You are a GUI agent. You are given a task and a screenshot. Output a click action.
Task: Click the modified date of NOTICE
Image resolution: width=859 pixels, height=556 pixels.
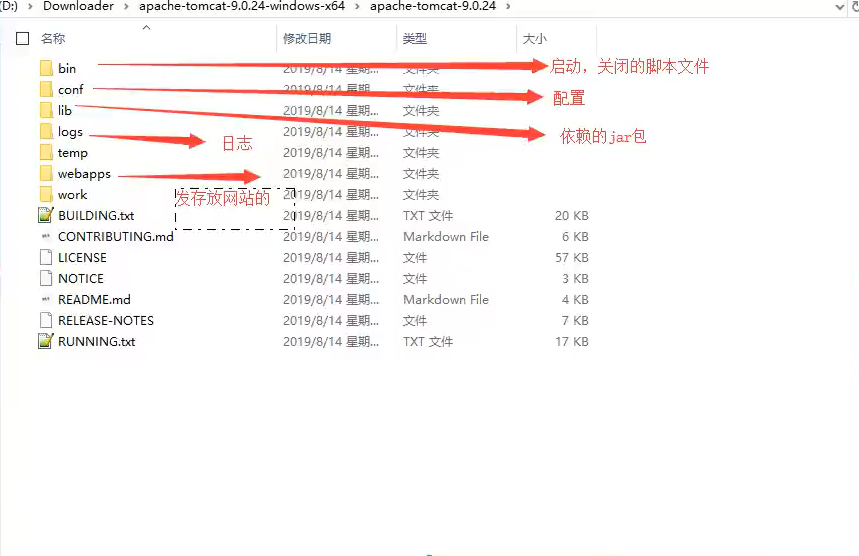331,278
